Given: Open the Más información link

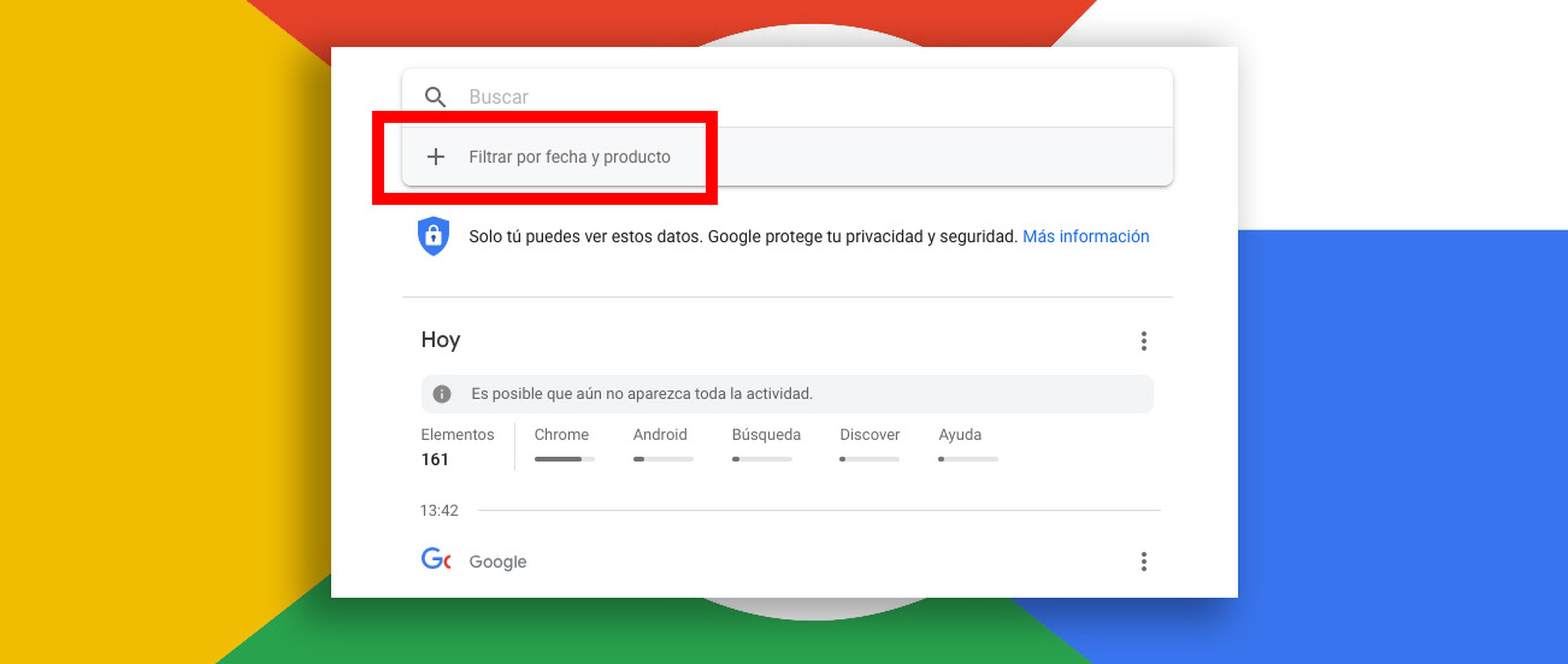Looking at the screenshot, I should 1085,236.
